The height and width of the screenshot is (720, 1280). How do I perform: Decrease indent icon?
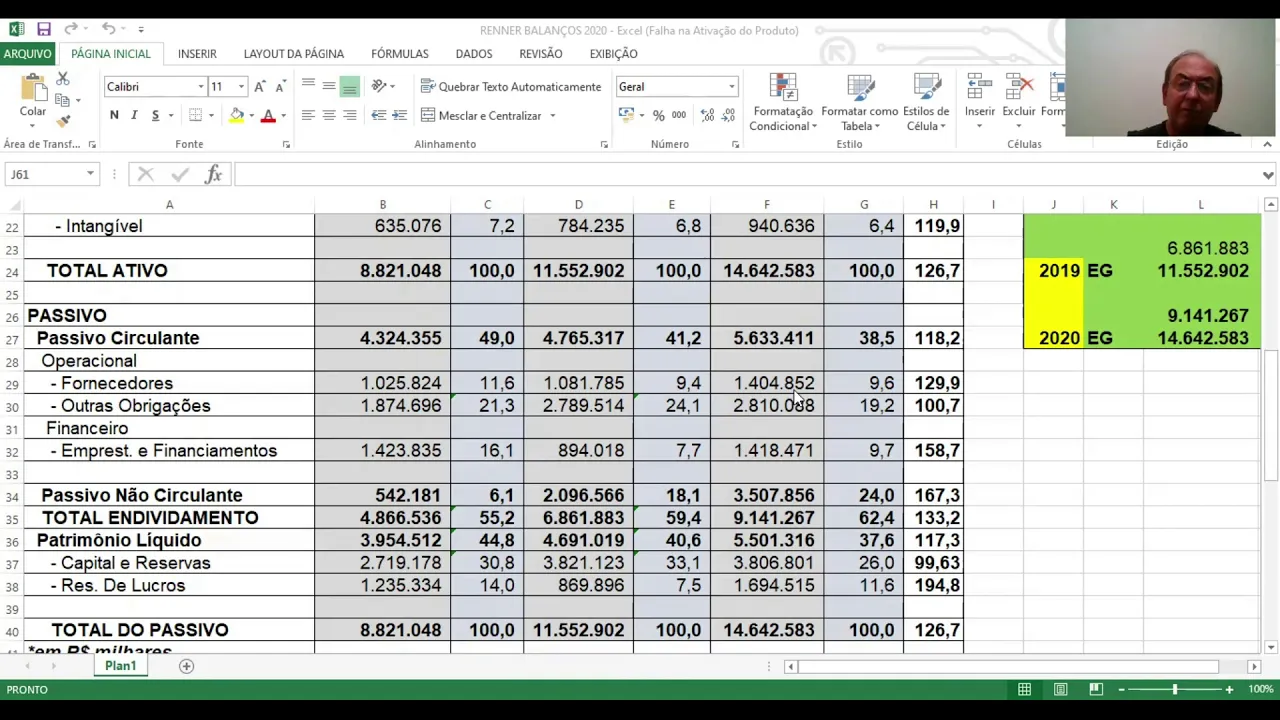coord(379,116)
